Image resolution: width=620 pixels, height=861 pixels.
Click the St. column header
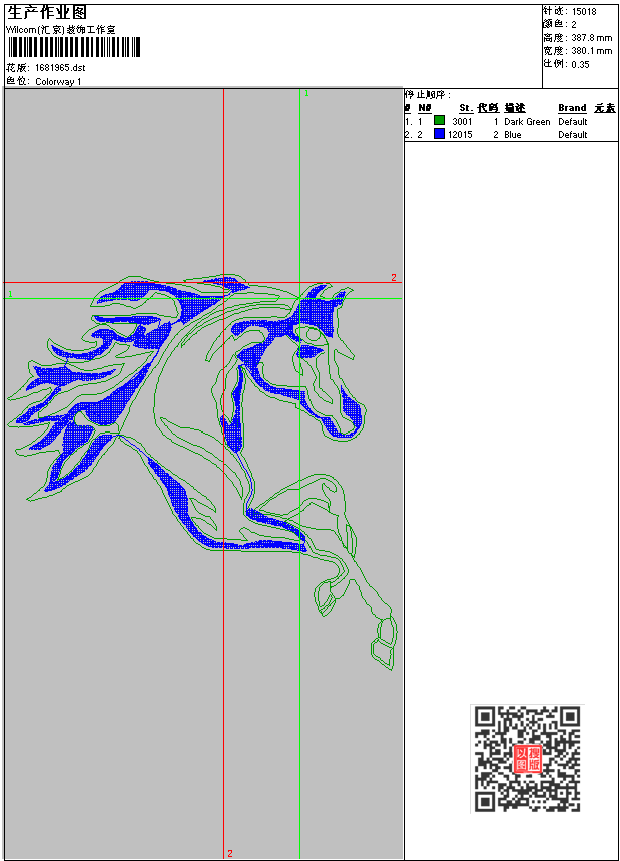(x=466, y=108)
